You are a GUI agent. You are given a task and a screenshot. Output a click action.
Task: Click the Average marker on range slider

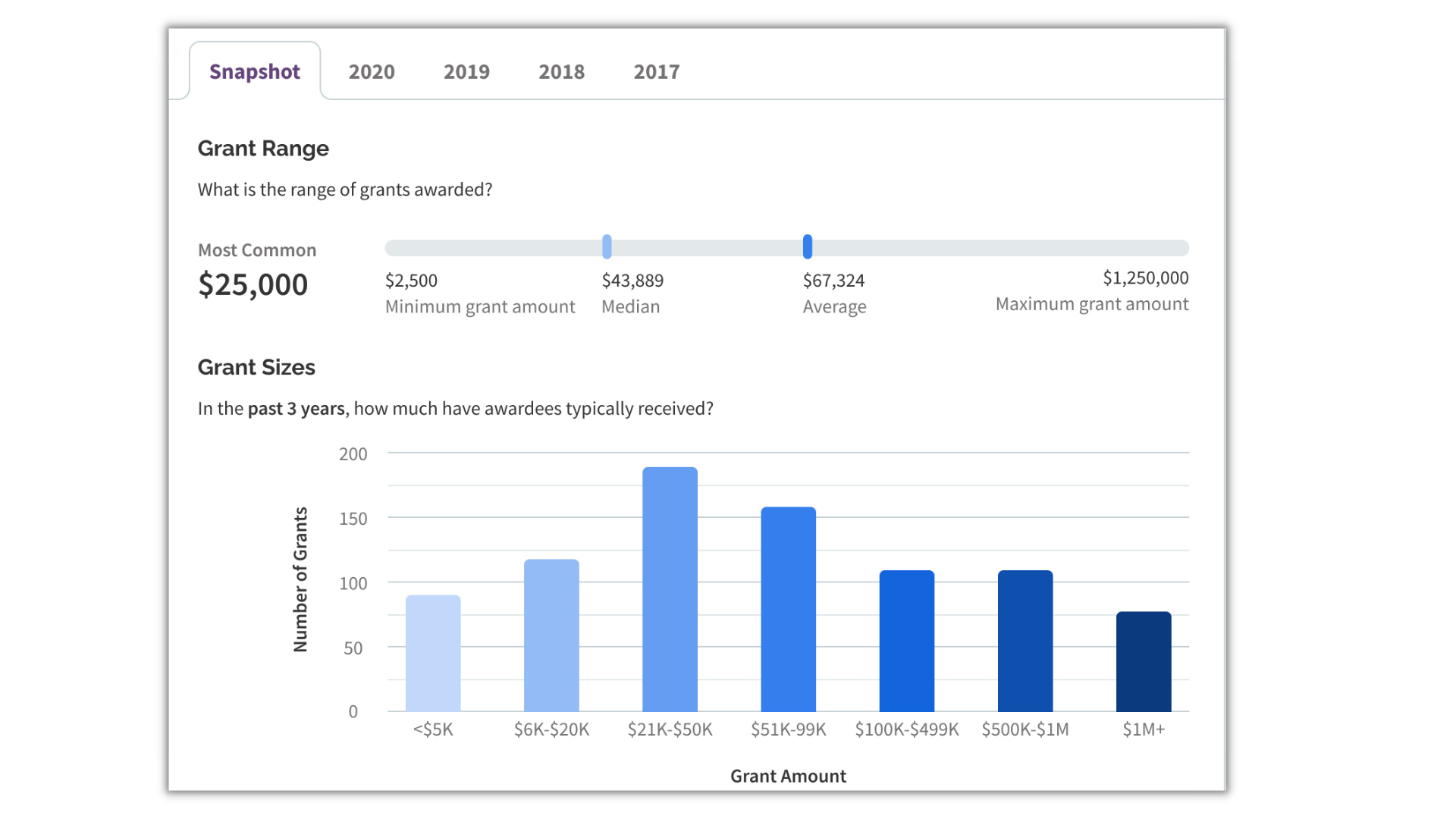pyautogui.click(x=808, y=246)
